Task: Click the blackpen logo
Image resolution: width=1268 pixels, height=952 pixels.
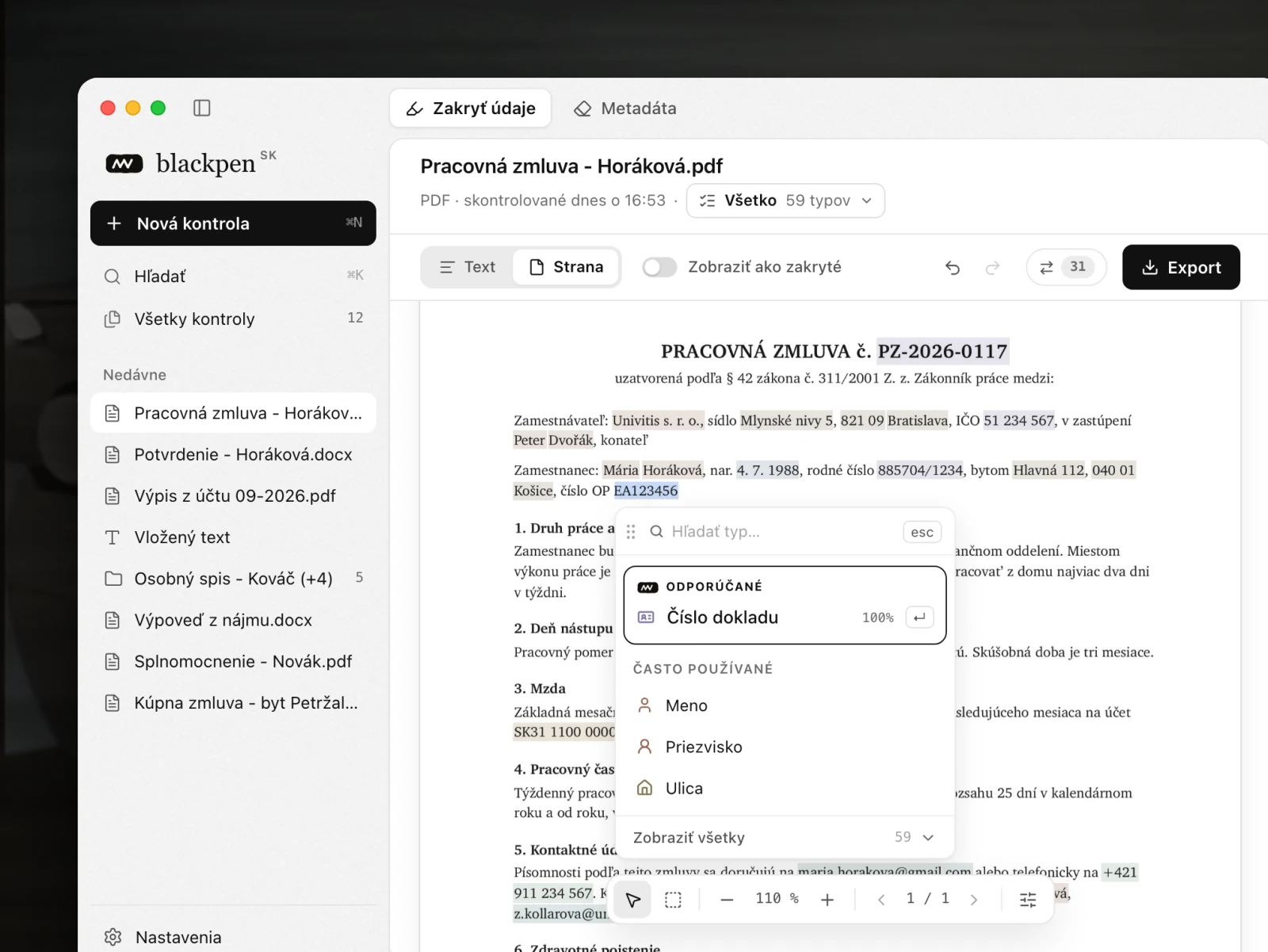Action: (191, 162)
